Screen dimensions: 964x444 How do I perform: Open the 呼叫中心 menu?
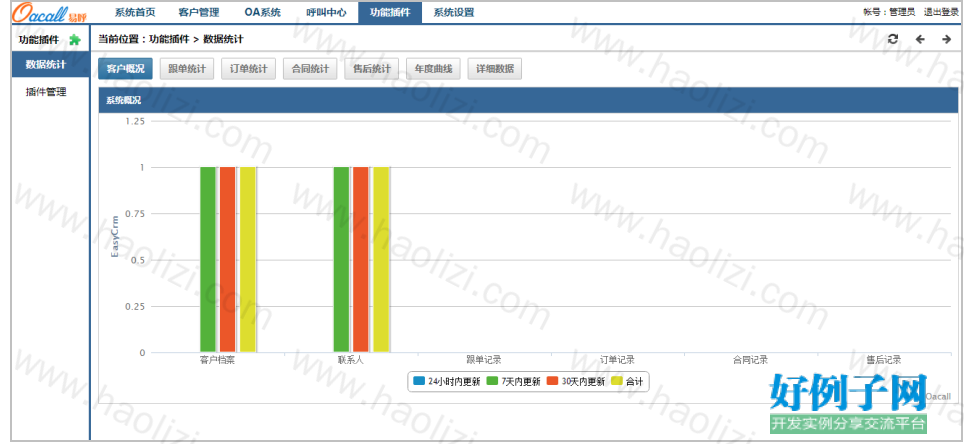tap(326, 12)
